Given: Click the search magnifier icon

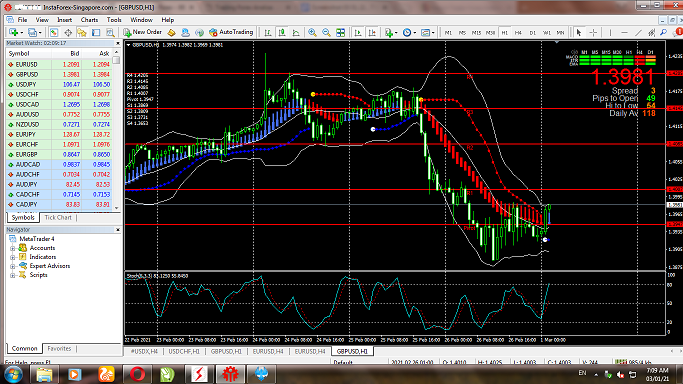Looking at the screenshot, I should point(664,32).
